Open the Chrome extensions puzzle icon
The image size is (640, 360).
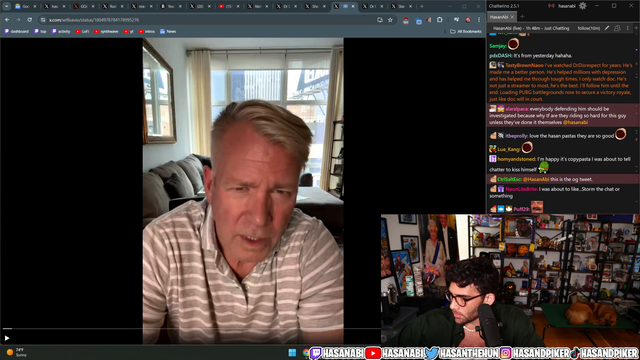click(x=440, y=20)
